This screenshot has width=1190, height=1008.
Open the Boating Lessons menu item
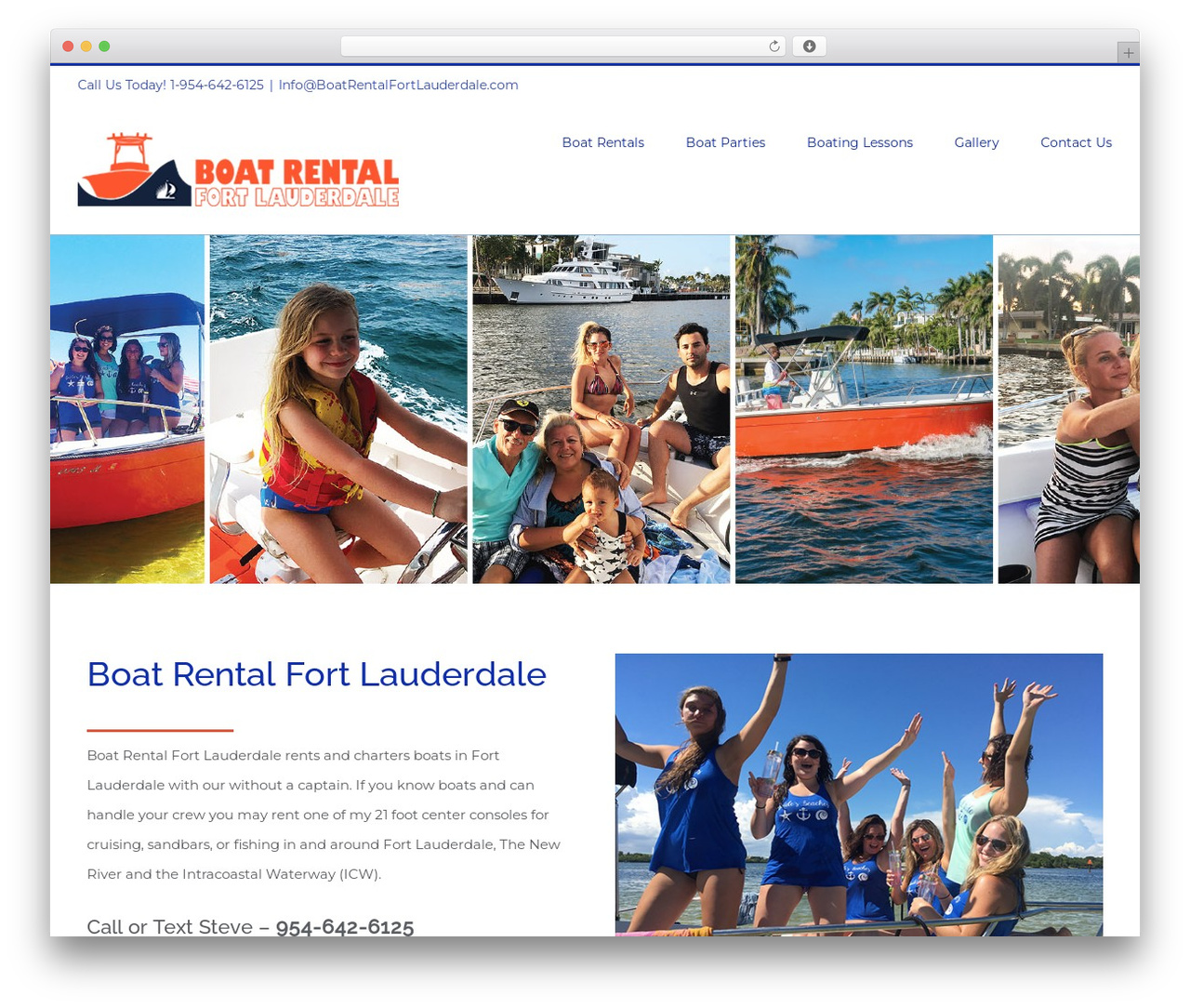coord(859,142)
